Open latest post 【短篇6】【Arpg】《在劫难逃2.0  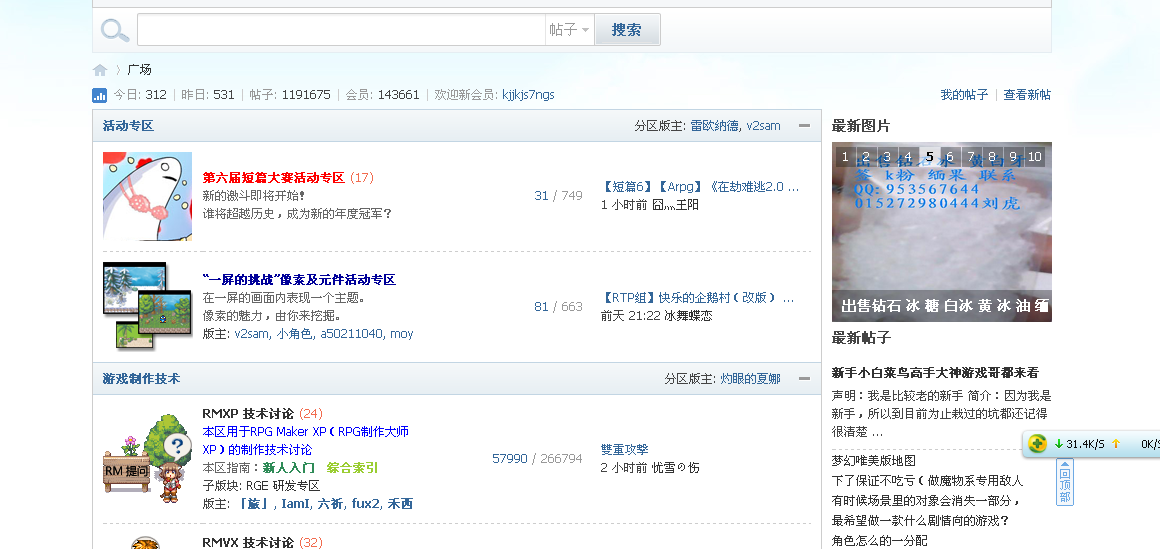coord(700,187)
